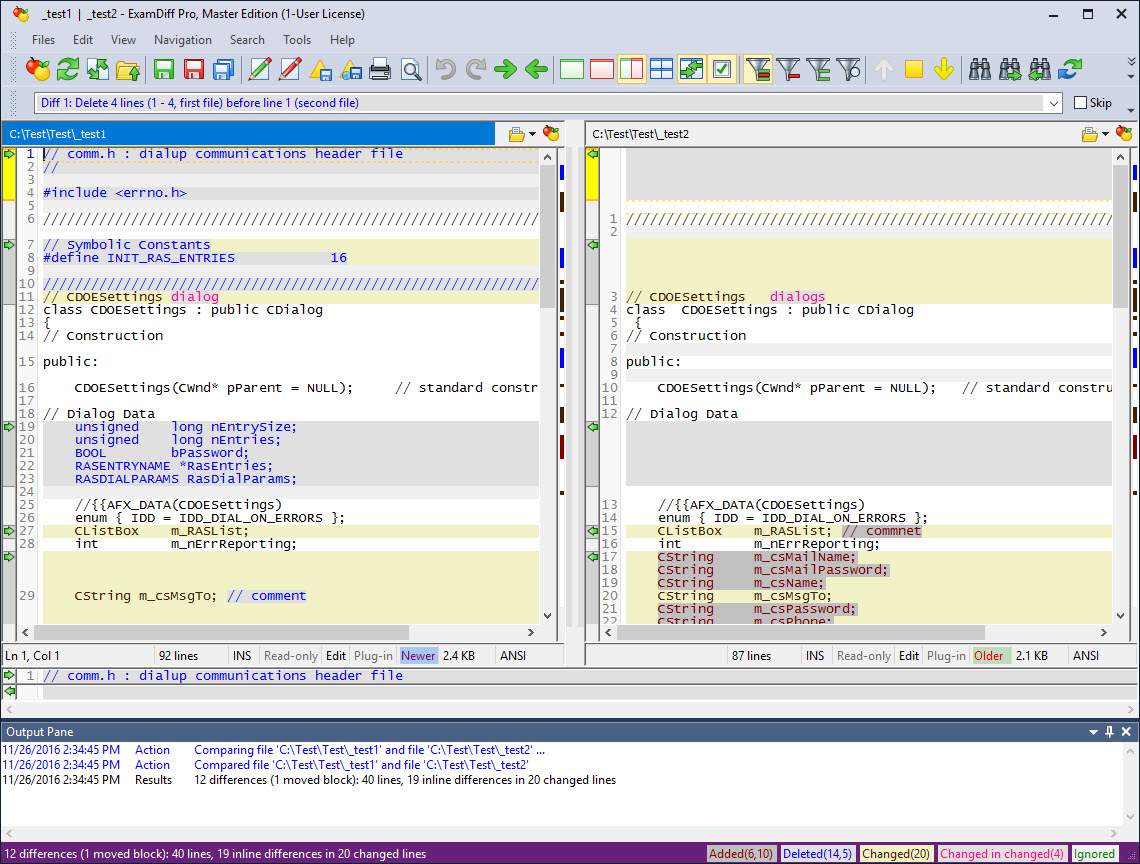Toggle the first filter funnel button

click(x=758, y=69)
